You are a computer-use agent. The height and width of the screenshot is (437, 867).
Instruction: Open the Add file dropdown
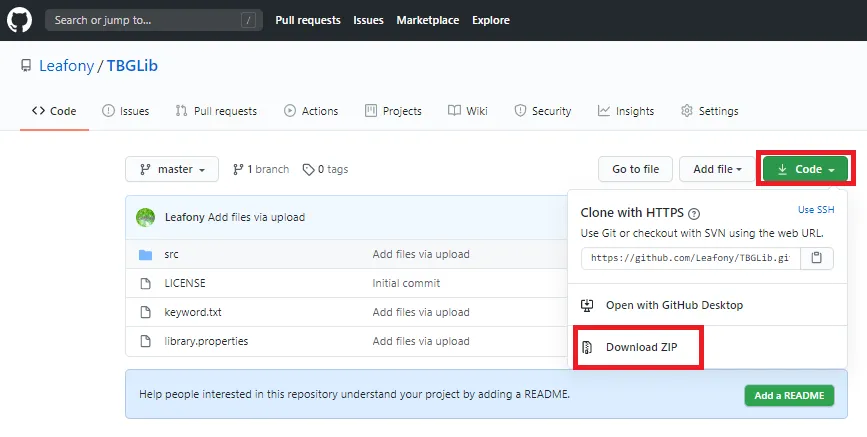point(717,170)
